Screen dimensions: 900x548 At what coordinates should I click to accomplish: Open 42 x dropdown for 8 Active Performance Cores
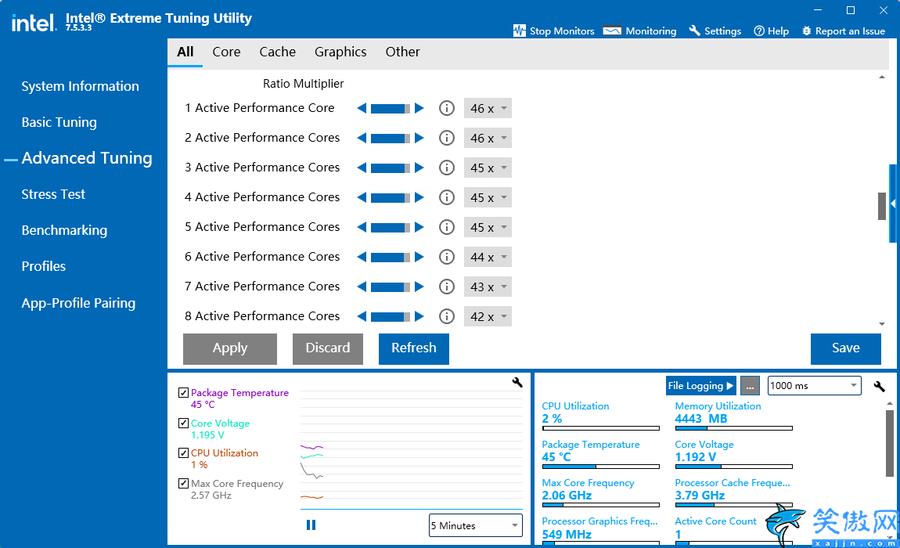pyautogui.click(x=487, y=316)
